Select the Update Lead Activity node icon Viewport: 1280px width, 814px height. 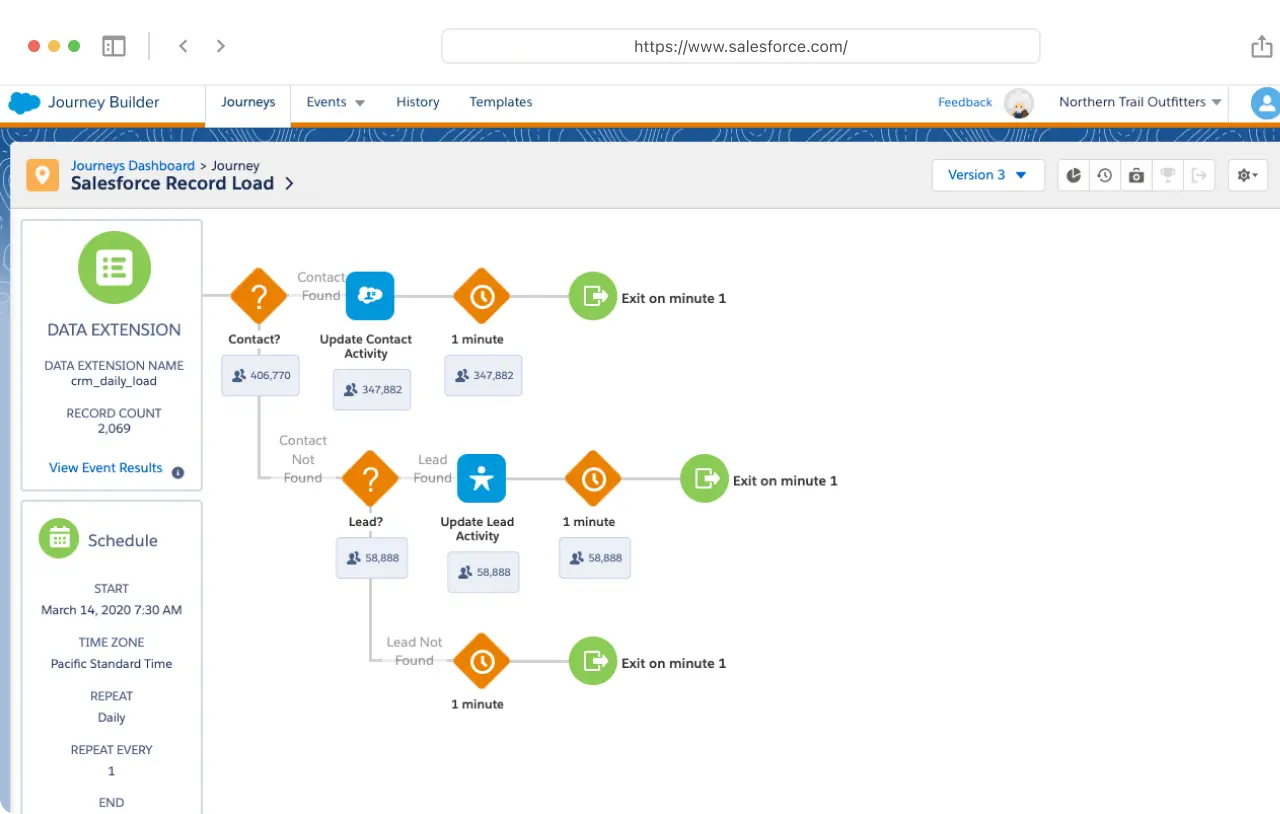[482, 479]
